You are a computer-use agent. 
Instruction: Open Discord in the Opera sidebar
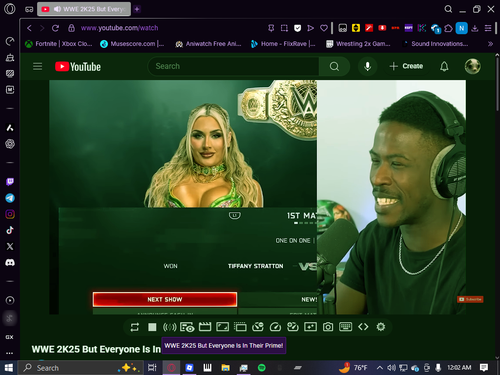10,263
